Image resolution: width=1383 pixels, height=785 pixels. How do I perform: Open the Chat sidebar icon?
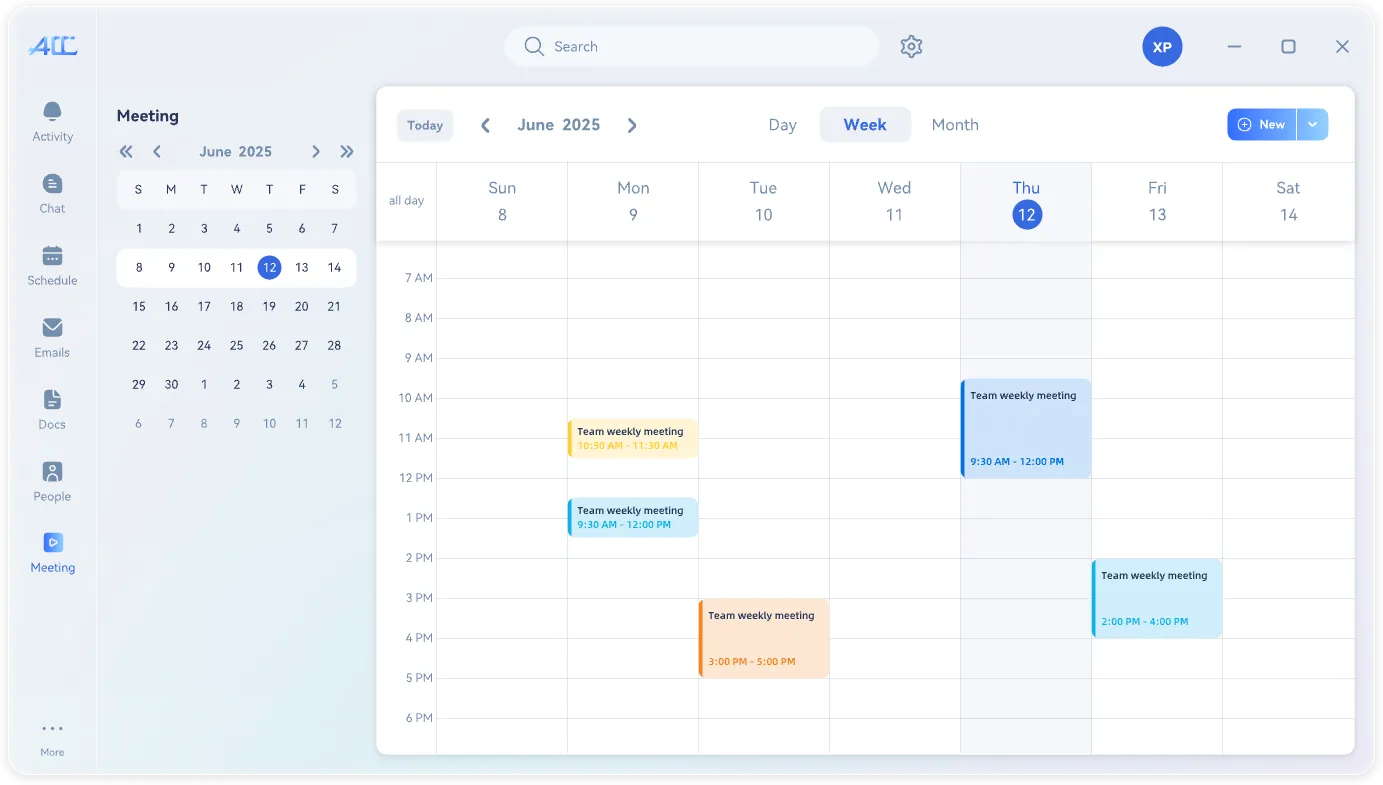[x=53, y=183]
